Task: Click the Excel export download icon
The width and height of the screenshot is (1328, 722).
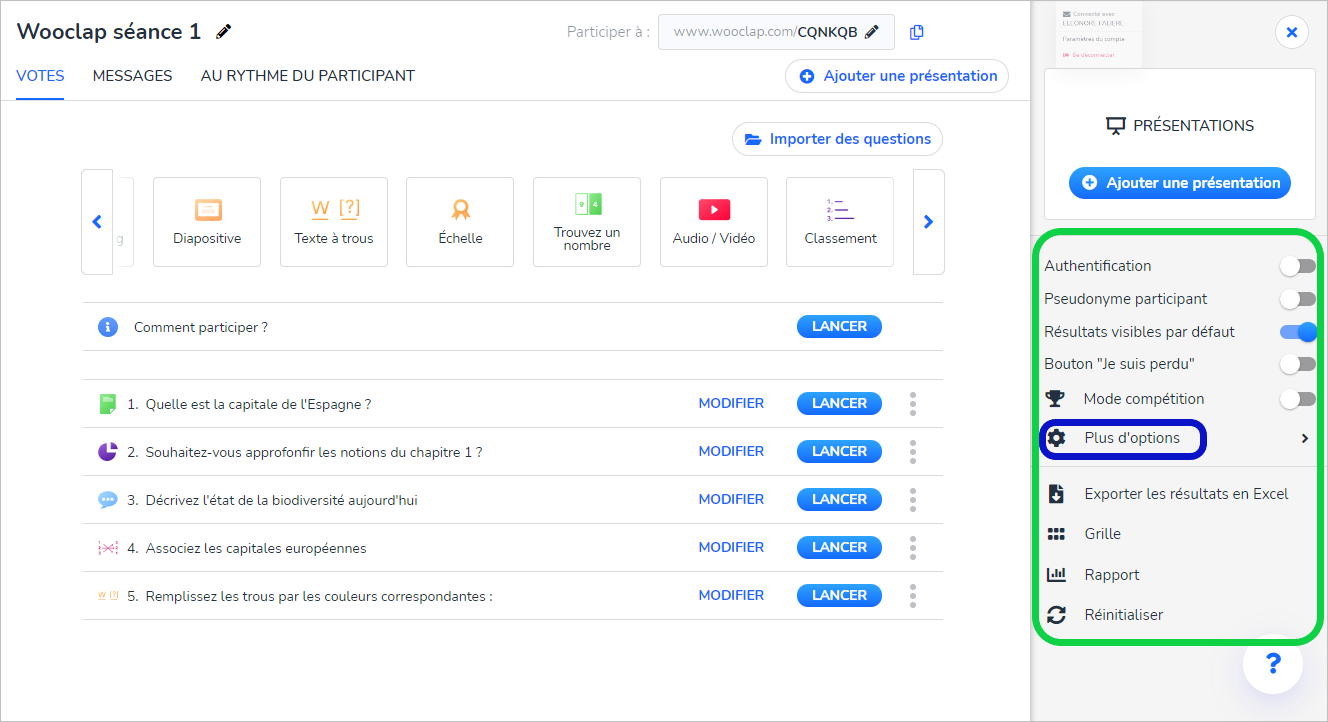Action: (x=1056, y=494)
